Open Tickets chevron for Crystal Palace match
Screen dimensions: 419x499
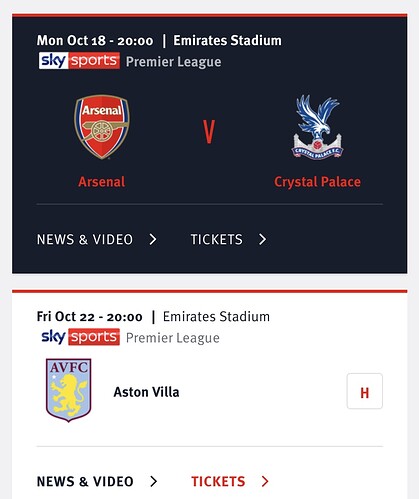[x=263, y=239]
